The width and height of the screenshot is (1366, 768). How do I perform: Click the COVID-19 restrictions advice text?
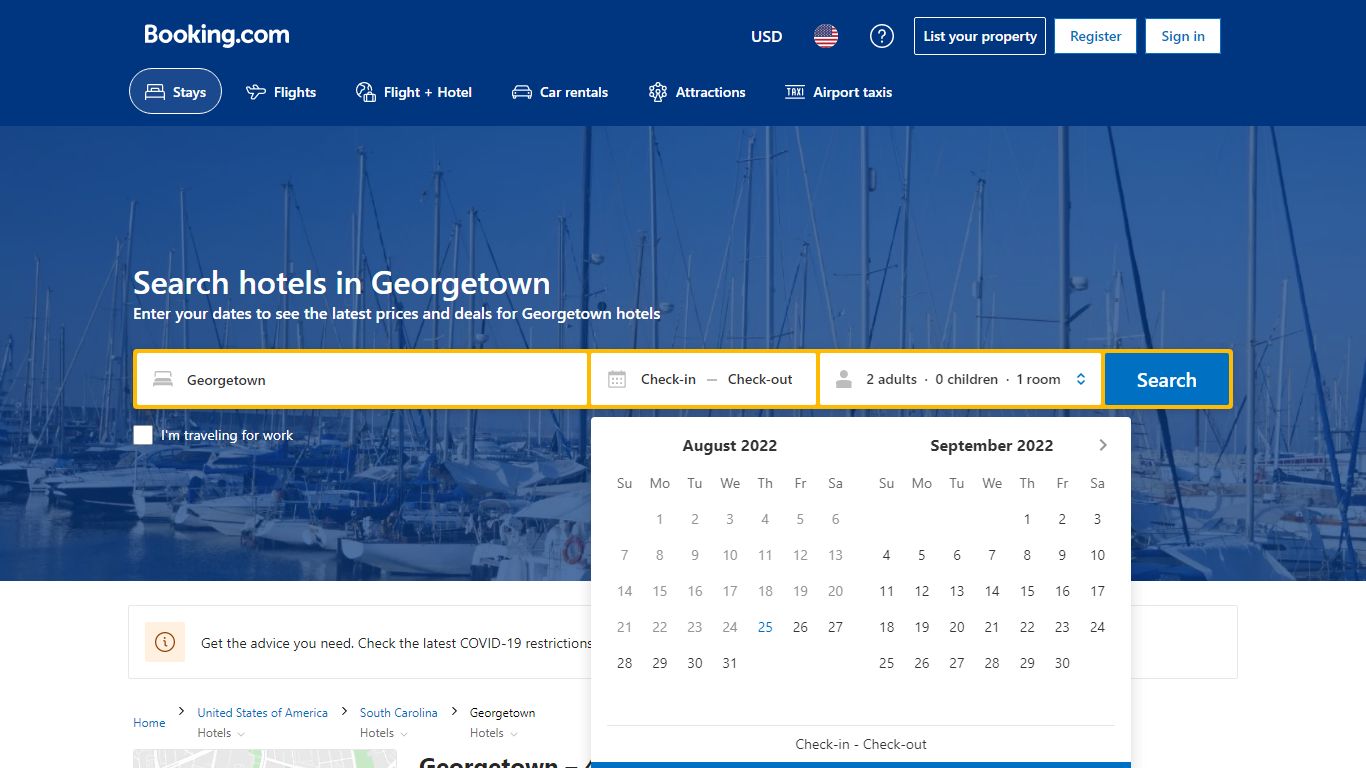(397, 643)
